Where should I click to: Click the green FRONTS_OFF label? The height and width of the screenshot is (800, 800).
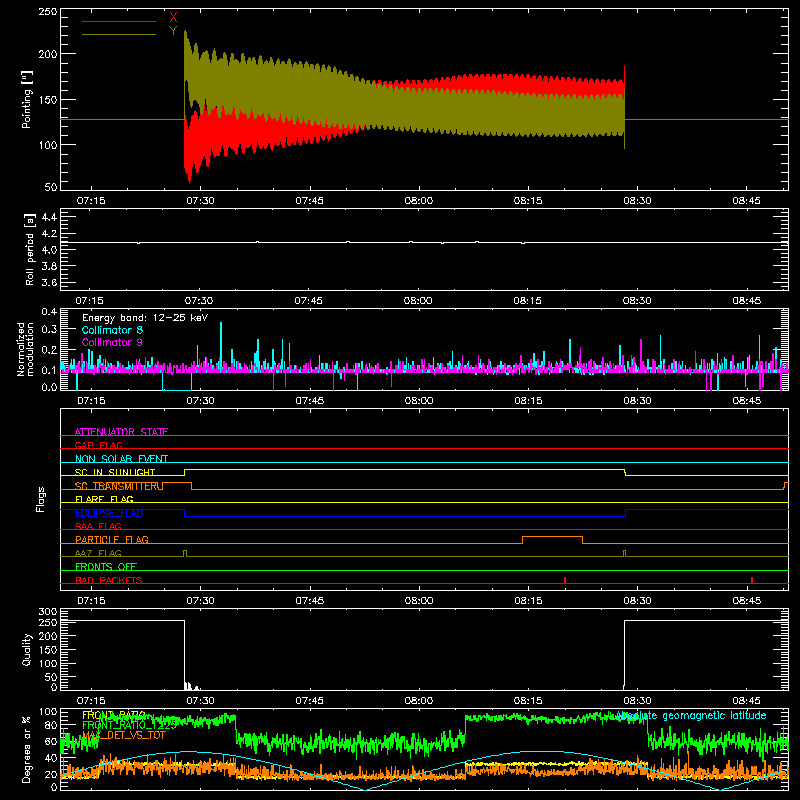pos(106,566)
